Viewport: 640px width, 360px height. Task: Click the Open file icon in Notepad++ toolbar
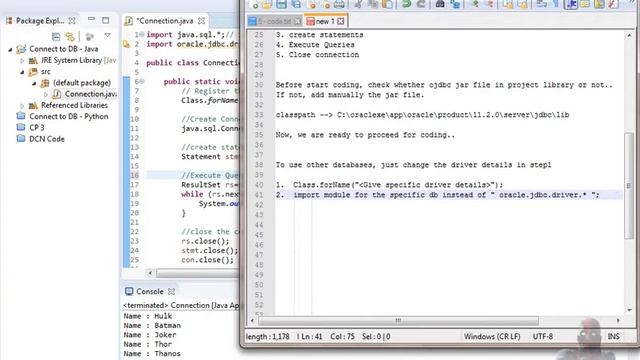(x=267, y=4)
